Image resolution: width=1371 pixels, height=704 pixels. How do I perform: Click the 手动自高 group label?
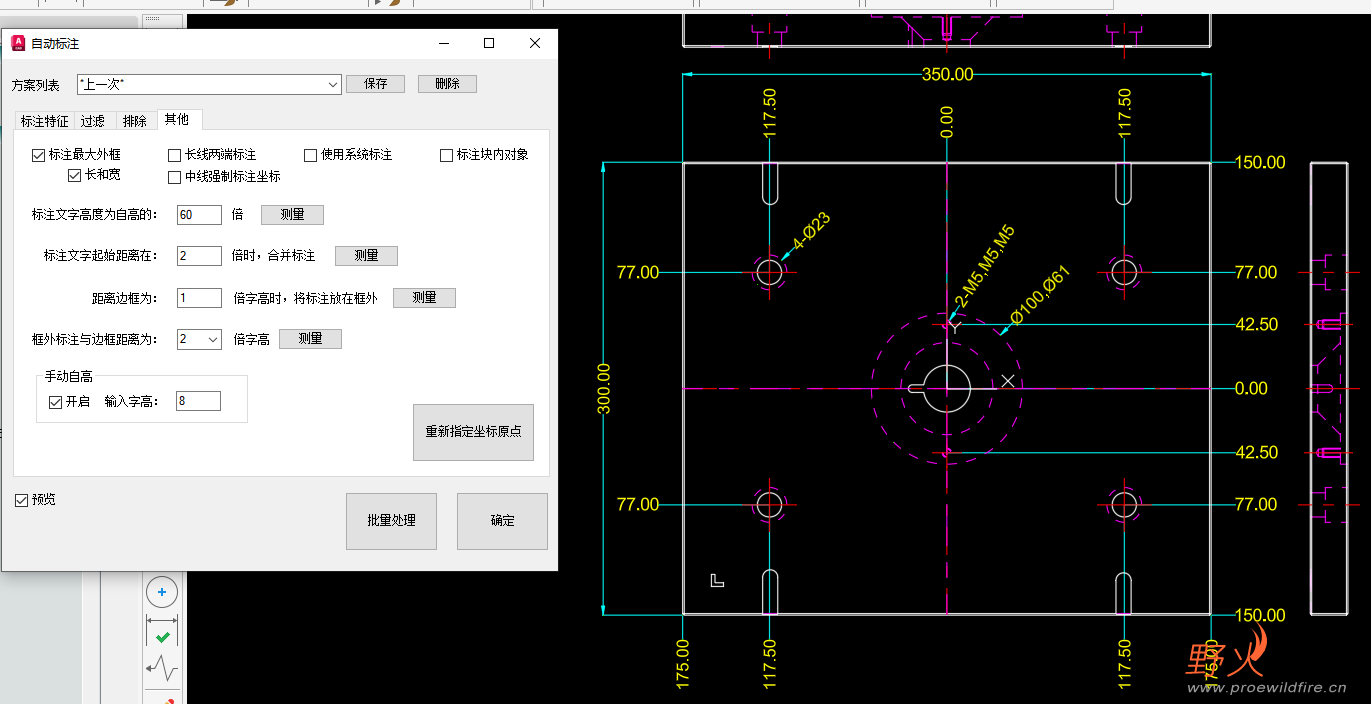[x=69, y=376]
